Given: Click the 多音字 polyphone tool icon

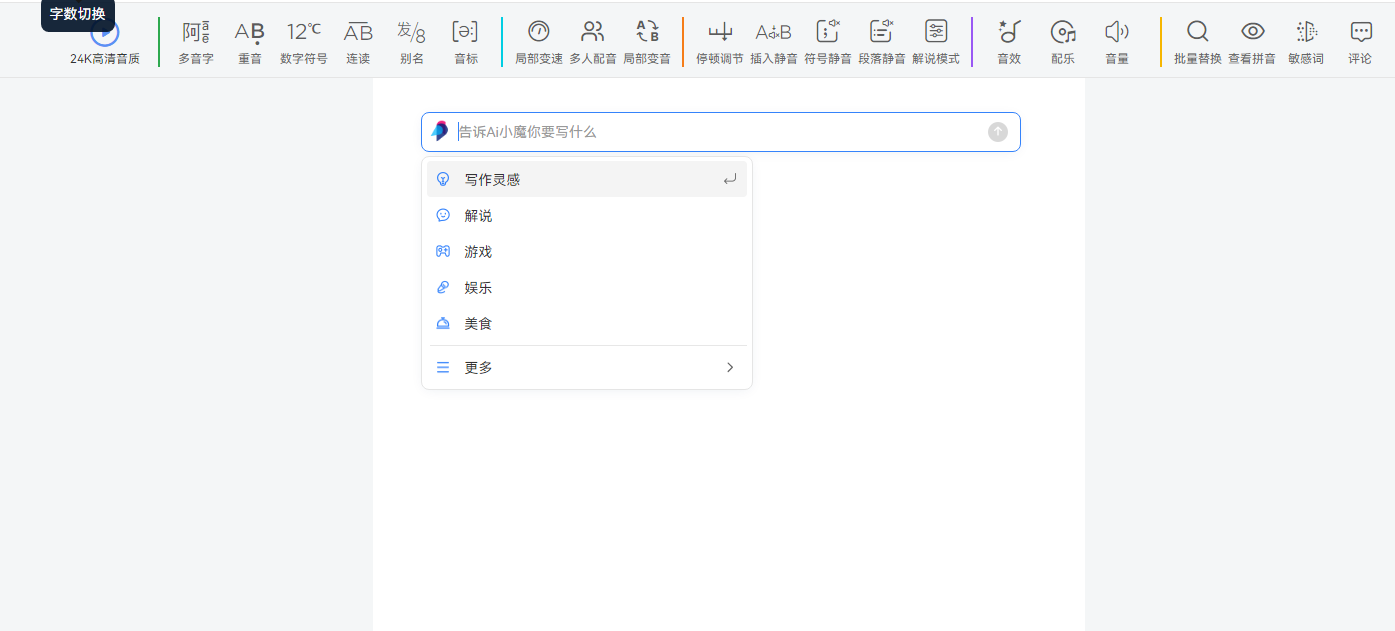Looking at the screenshot, I should point(196,33).
